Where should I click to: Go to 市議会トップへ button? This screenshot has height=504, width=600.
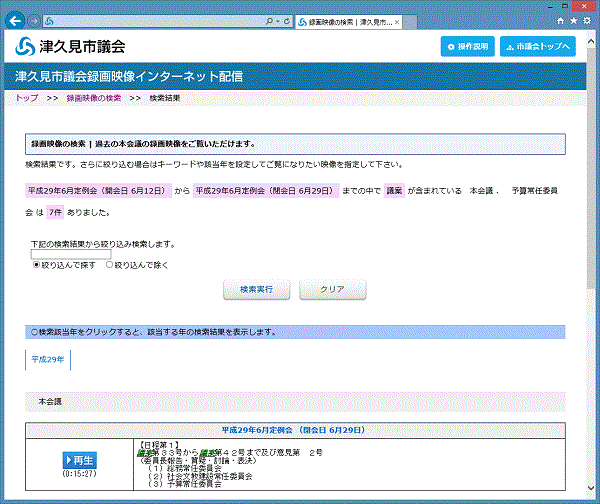click(x=538, y=47)
